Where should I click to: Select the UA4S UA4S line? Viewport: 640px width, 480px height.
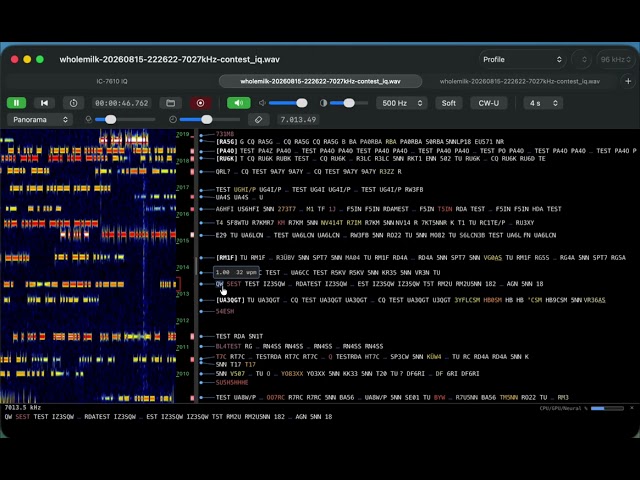[x=239, y=197]
